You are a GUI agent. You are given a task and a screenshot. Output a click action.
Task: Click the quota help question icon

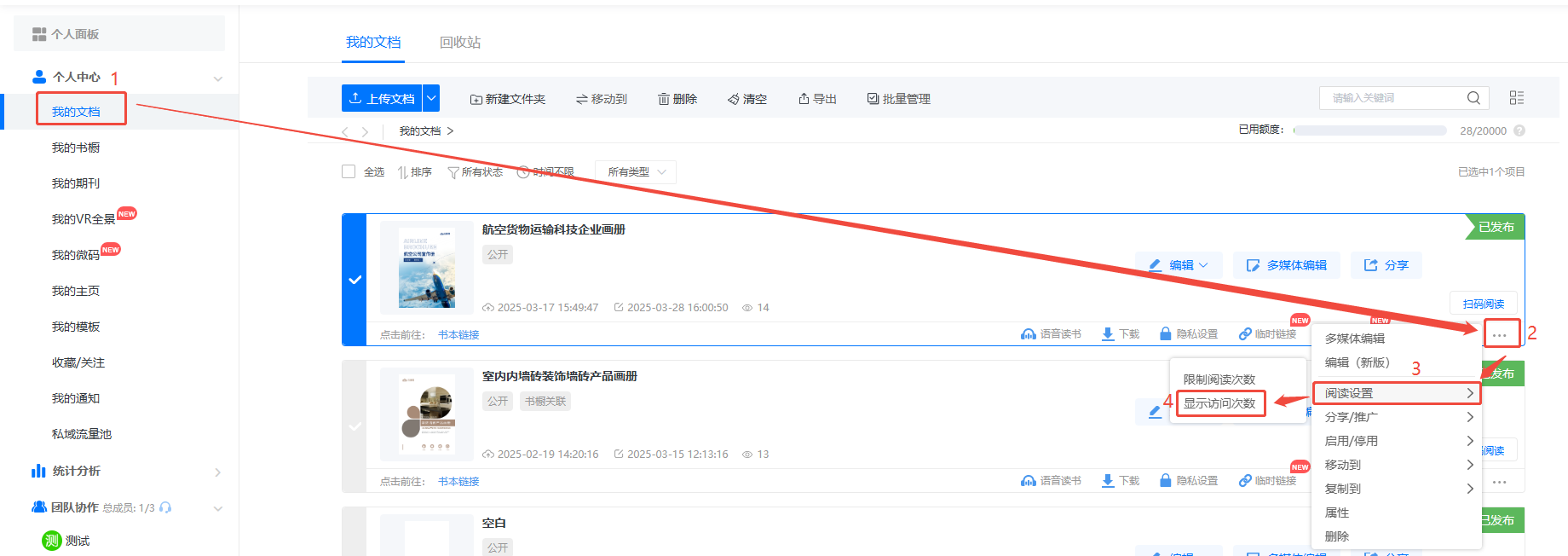click(x=1519, y=130)
